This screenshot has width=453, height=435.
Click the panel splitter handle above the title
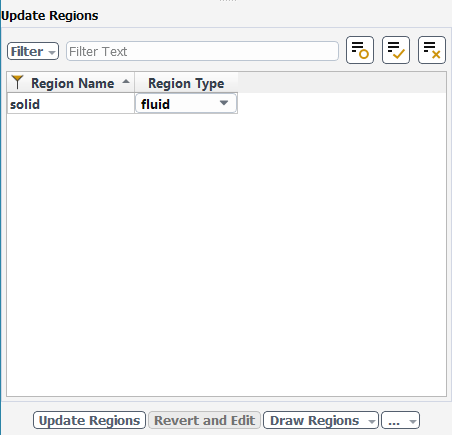[228, 1]
